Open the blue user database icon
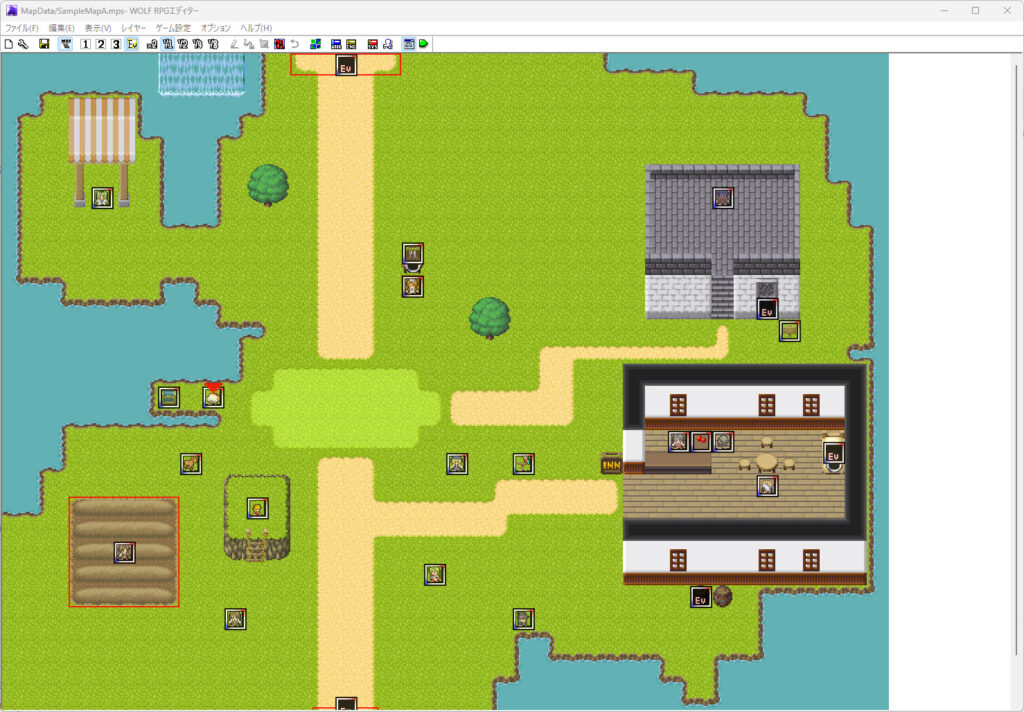This screenshot has height=712, width=1024. [336, 44]
